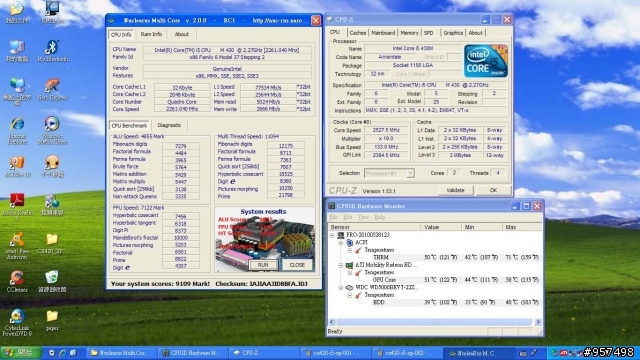Click the Intel Core i5 logo in CPU-Z

pos(486,61)
